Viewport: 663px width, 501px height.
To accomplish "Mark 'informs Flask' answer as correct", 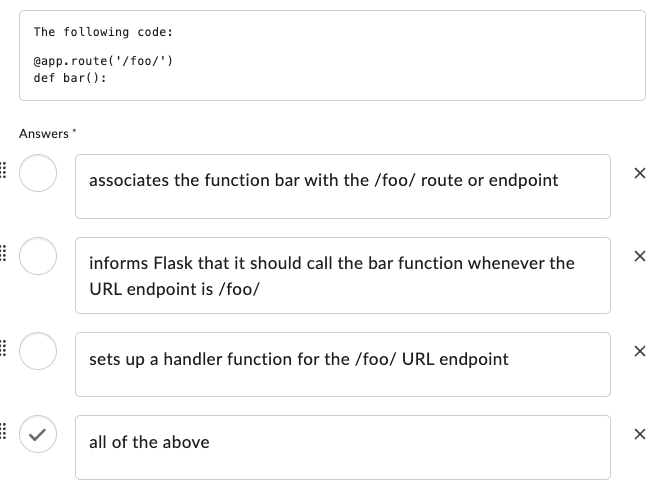I will [39, 256].
